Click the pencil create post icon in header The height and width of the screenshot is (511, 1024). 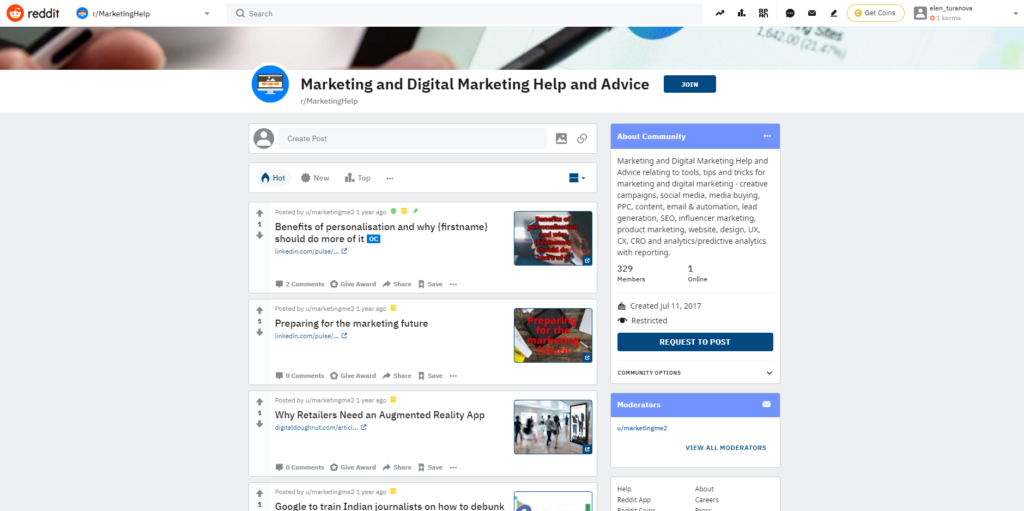coord(833,13)
